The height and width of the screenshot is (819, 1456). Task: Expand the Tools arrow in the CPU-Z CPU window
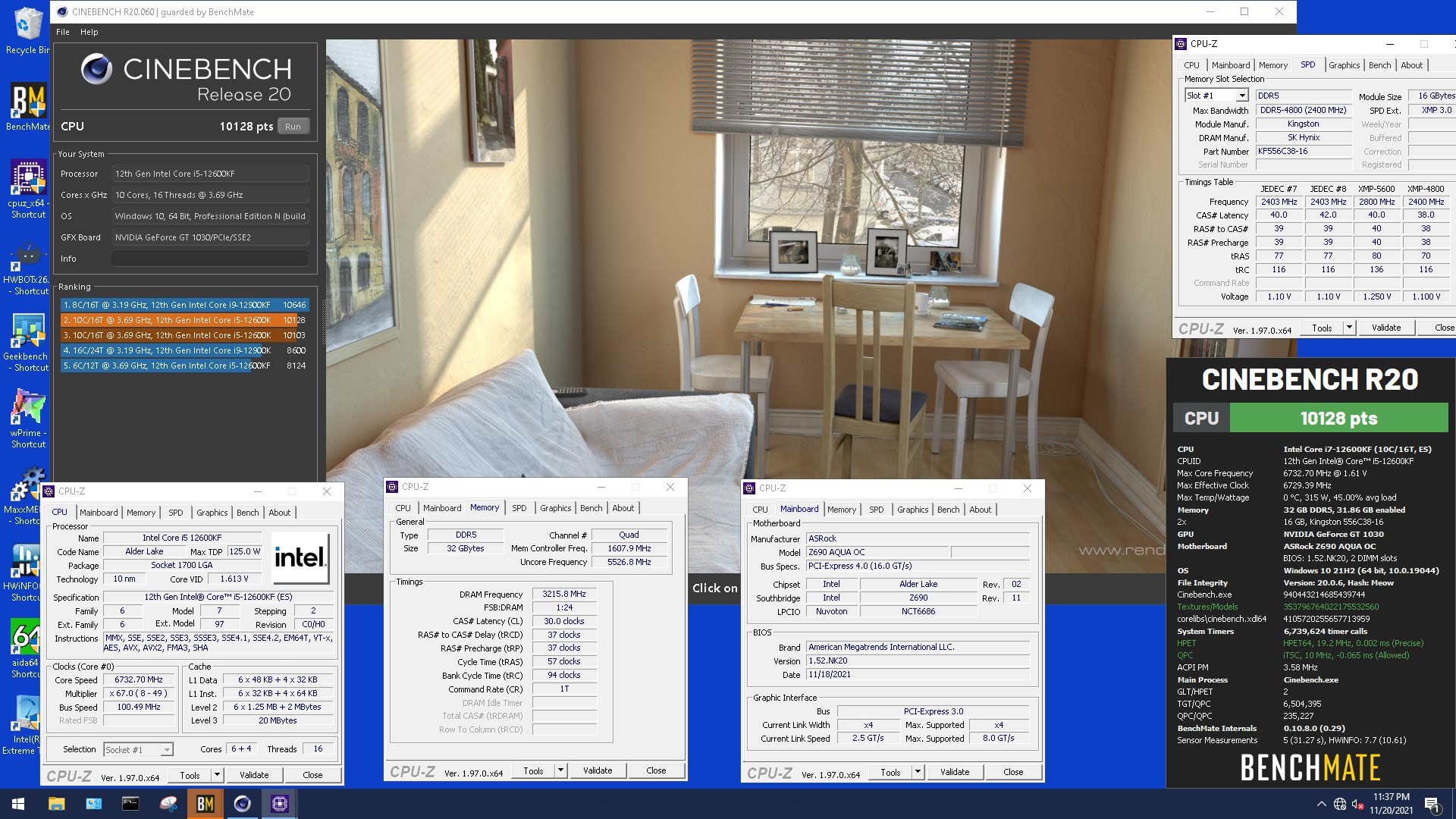217,775
